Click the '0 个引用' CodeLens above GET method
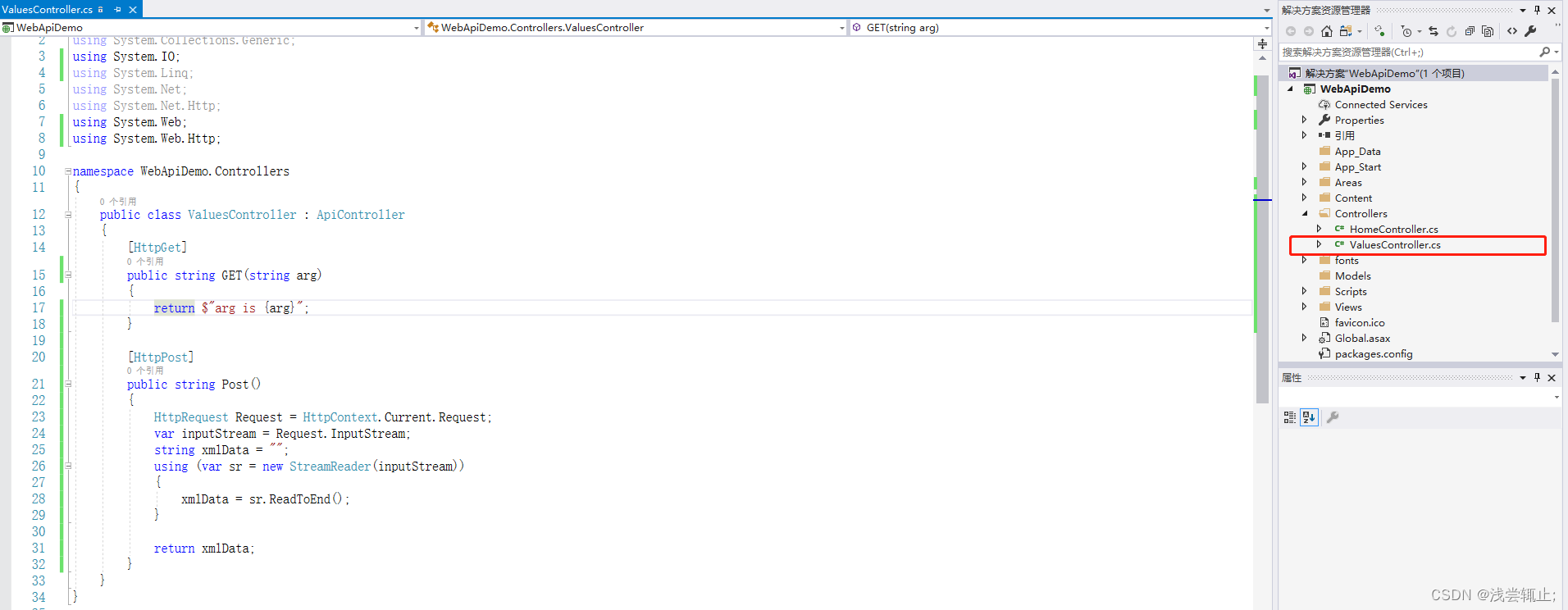1568x610 pixels. click(x=145, y=262)
